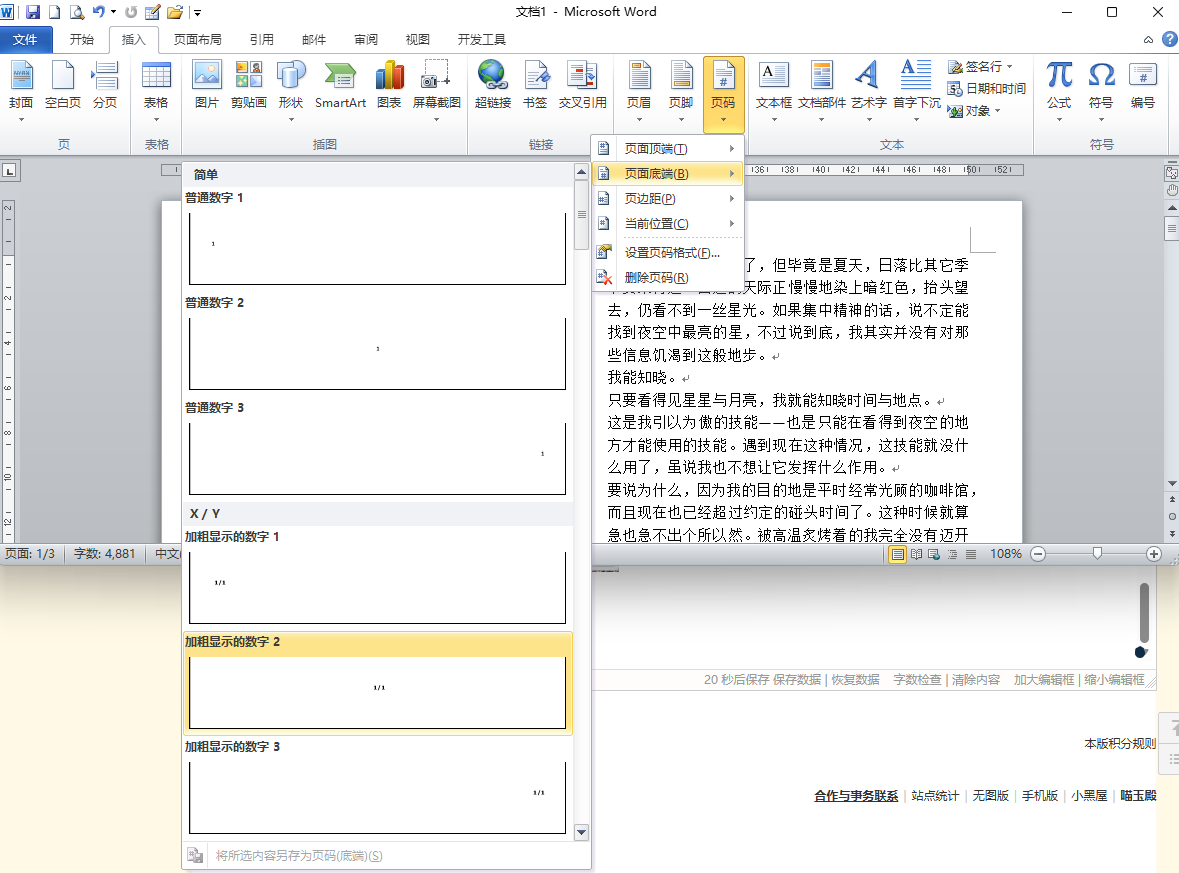1179x873 pixels.
Task: Insert date and time (日期和时间)
Action: (987, 89)
